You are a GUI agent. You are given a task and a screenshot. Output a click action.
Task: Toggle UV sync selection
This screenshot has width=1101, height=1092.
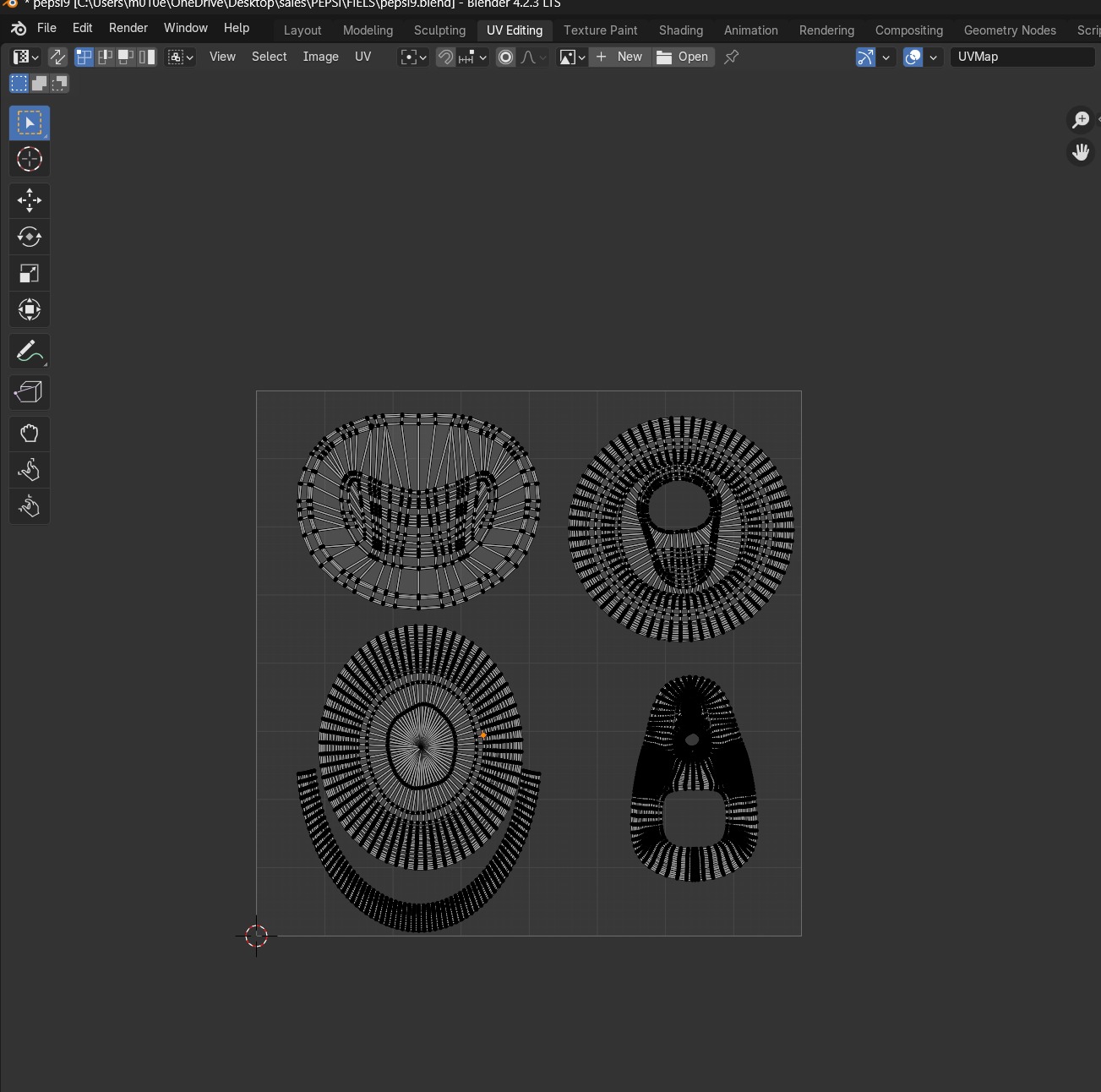tap(57, 57)
